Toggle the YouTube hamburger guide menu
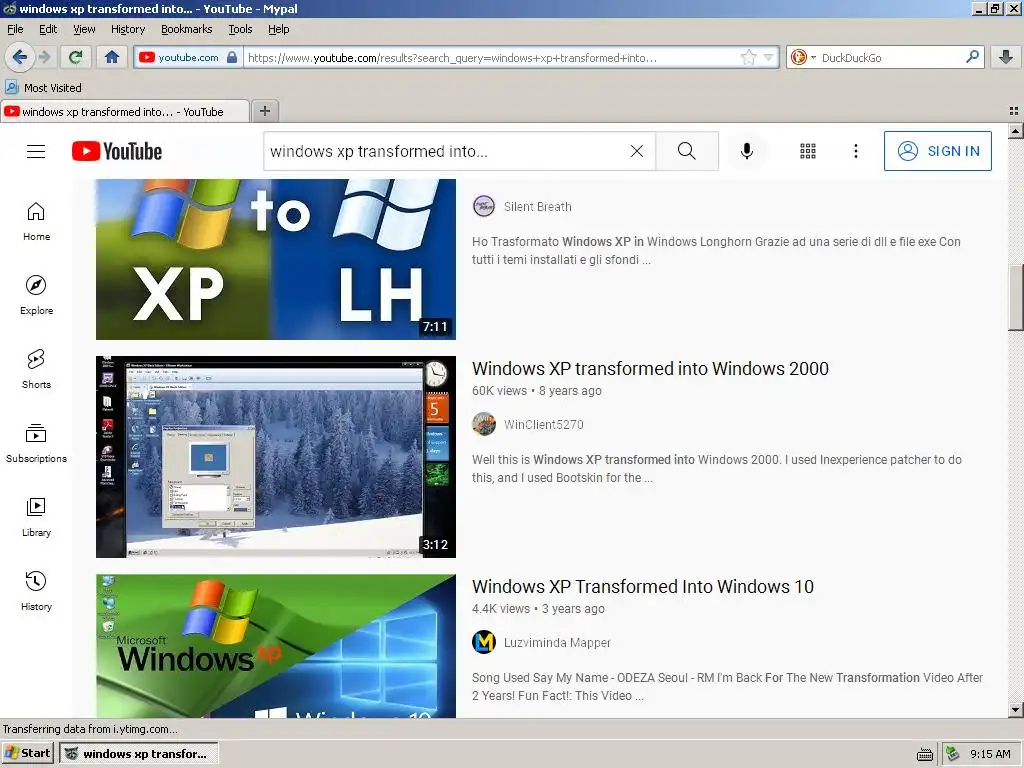The height and width of the screenshot is (768, 1024). click(x=36, y=152)
